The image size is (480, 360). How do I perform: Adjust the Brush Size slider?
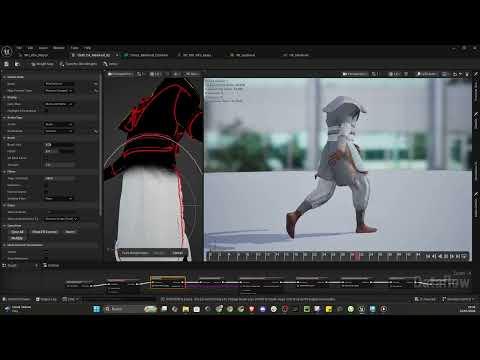(x=59, y=144)
